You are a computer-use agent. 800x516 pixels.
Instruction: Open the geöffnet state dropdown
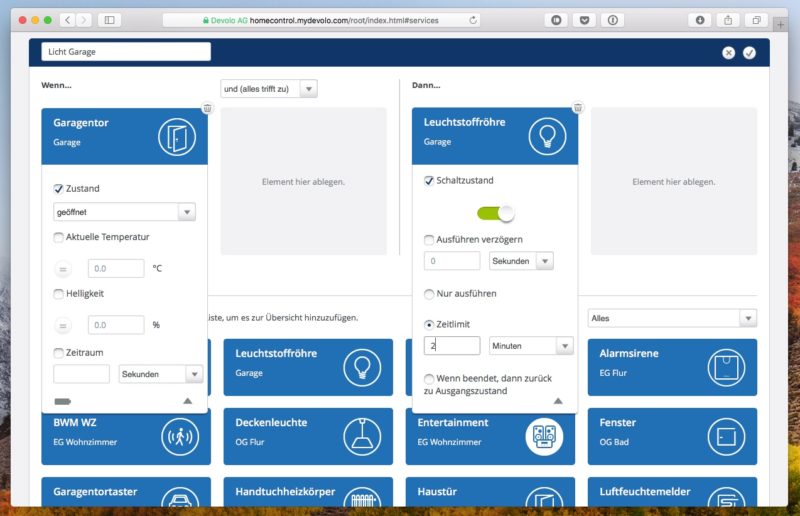(124, 212)
